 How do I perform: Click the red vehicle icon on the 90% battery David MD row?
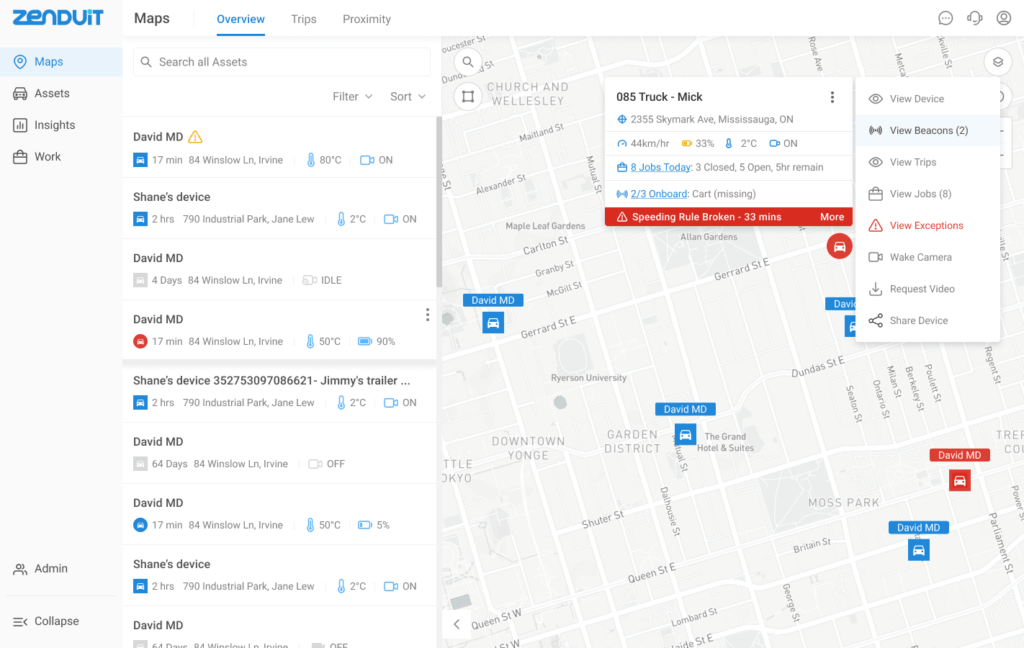pyautogui.click(x=140, y=342)
